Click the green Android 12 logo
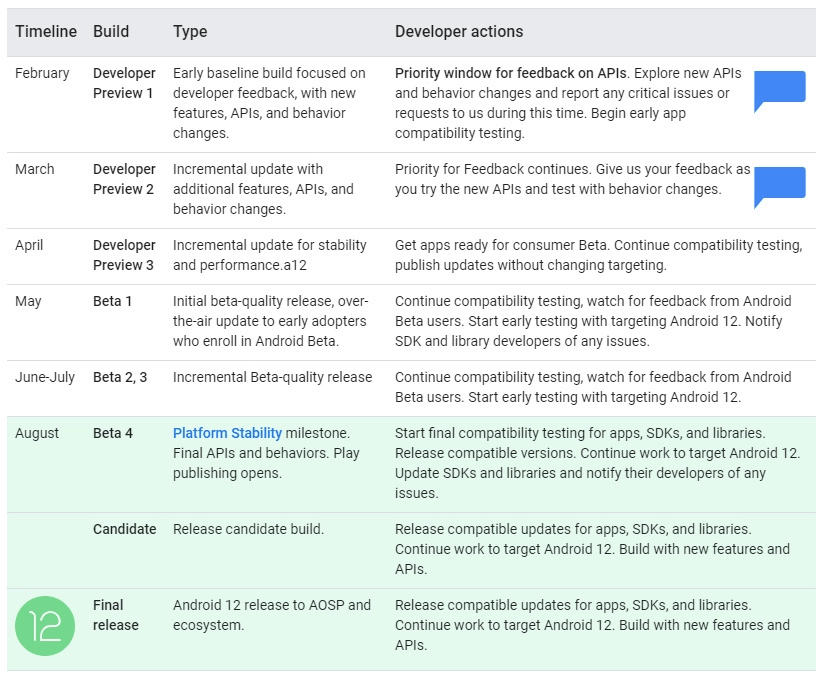This screenshot has width=827, height=680. pyautogui.click(x=45, y=626)
